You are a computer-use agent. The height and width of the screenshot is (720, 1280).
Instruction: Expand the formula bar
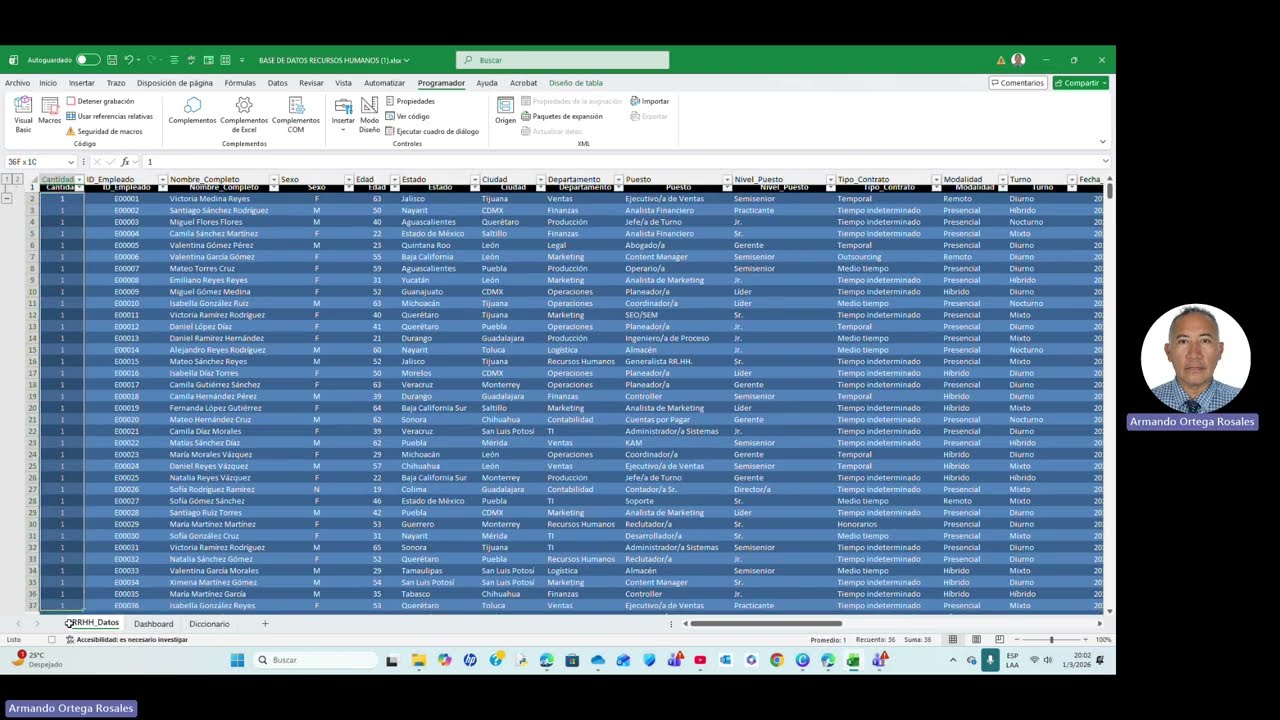click(1104, 162)
